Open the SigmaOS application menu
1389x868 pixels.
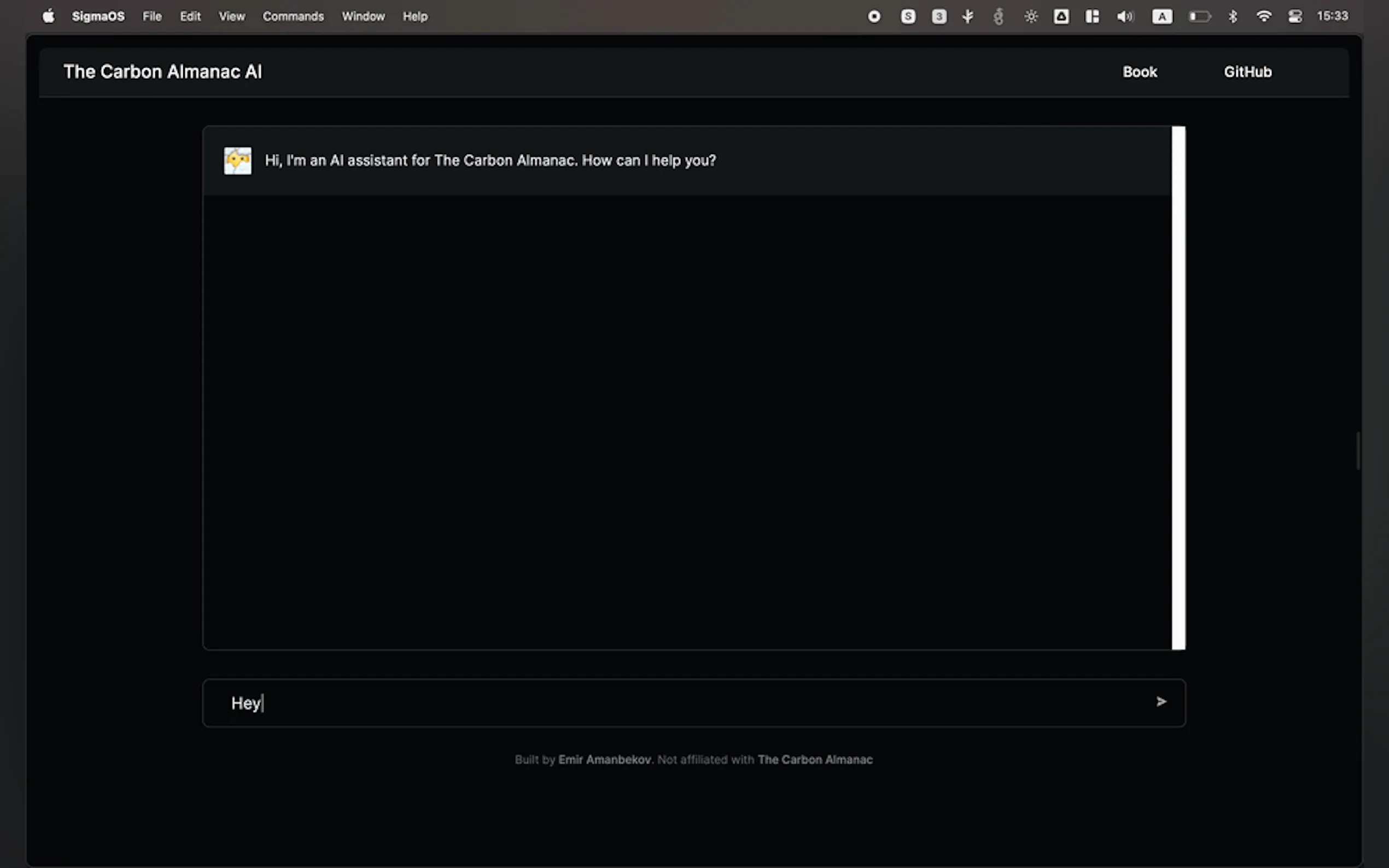click(98, 16)
